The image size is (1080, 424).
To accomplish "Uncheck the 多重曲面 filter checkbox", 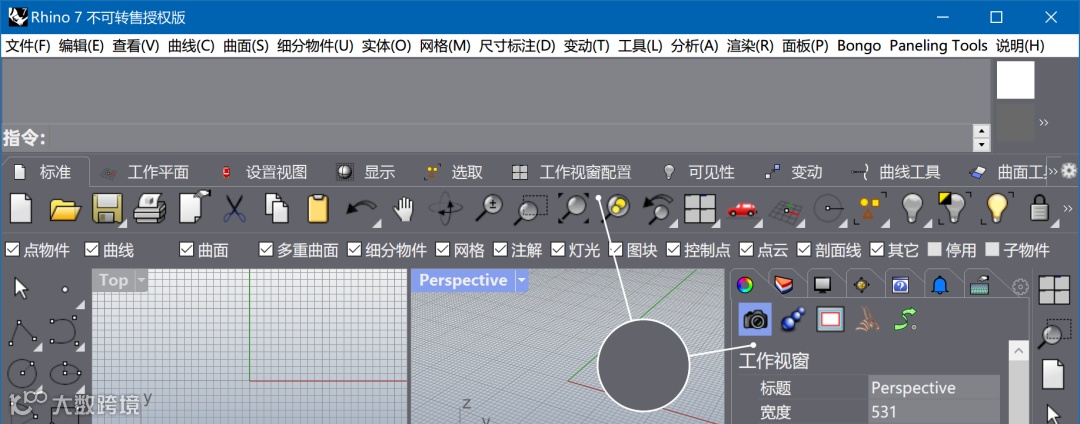I will (x=267, y=249).
